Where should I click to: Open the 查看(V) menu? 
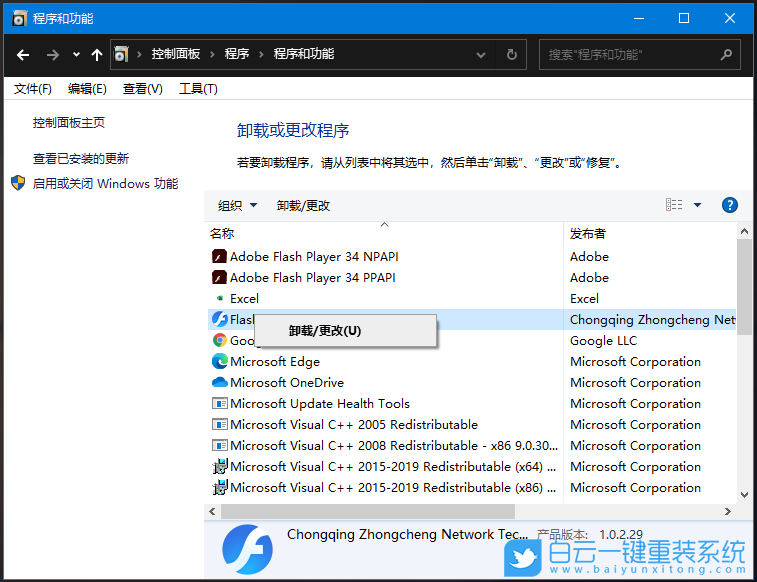pyautogui.click(x=142, y=89)
